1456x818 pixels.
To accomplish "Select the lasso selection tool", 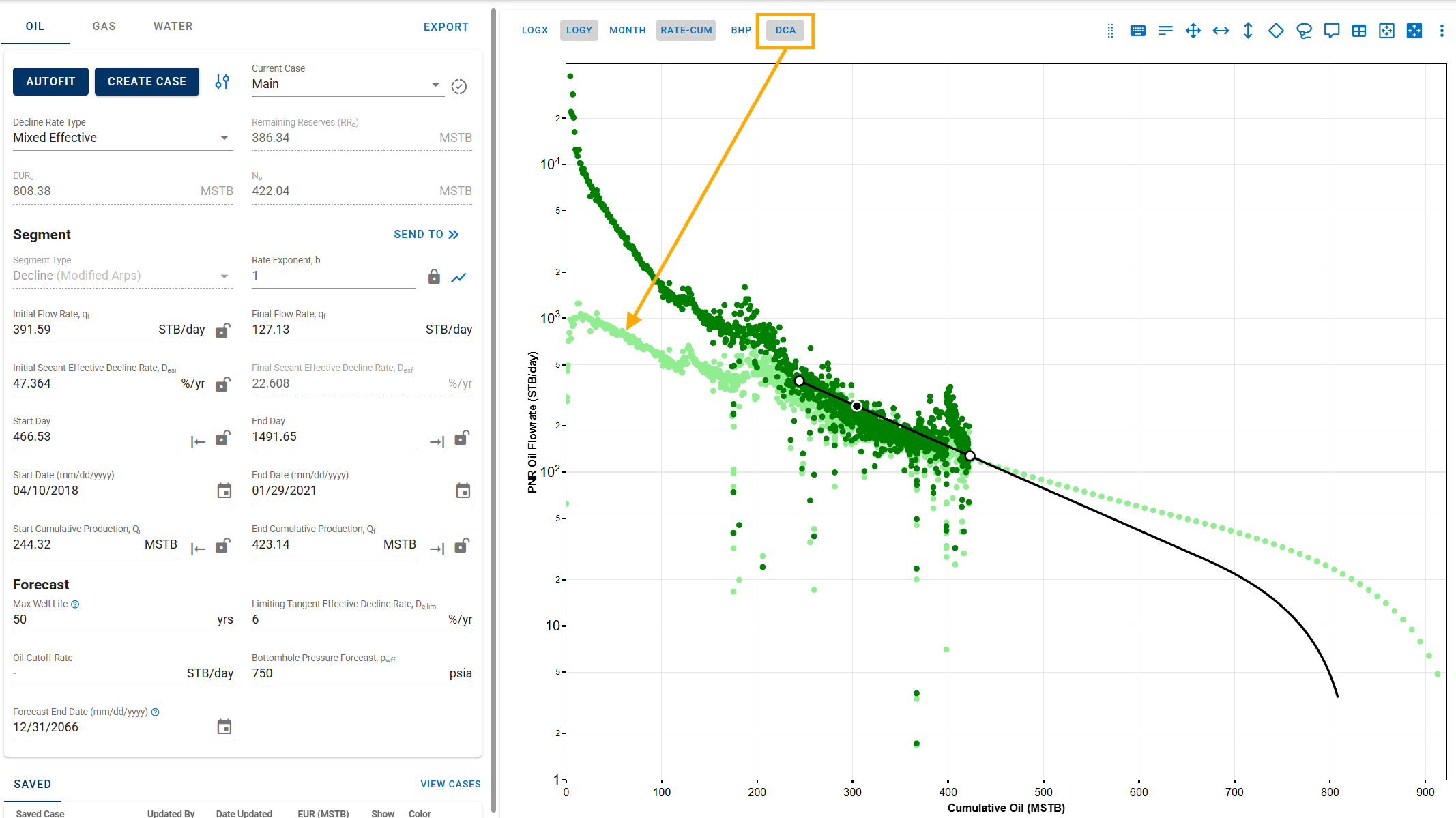I will click(x=1304, y=31).
